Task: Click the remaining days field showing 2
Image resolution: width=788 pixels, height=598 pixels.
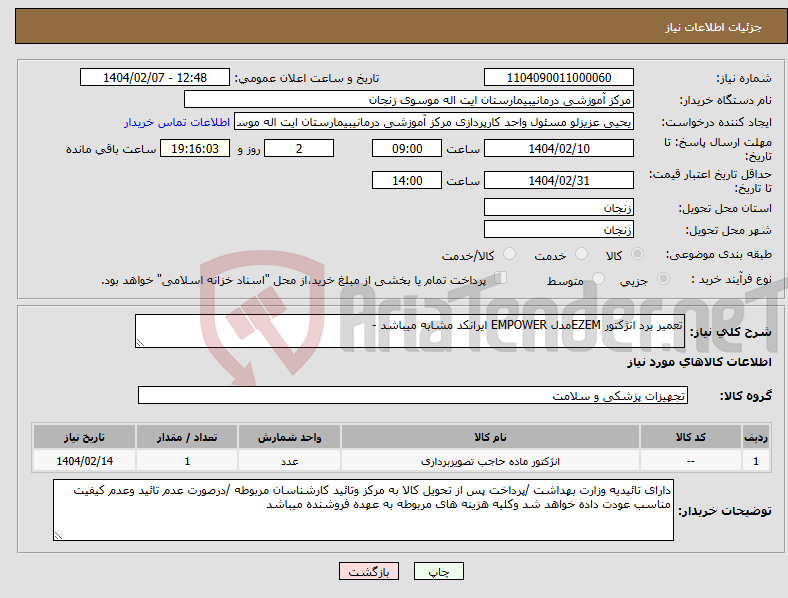Action: coord(299,148)
